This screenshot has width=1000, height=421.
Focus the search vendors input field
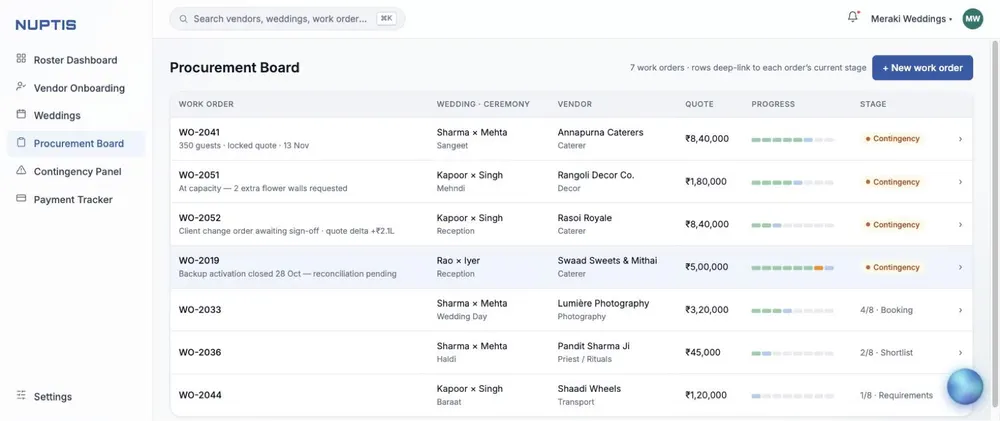(287, 19)
